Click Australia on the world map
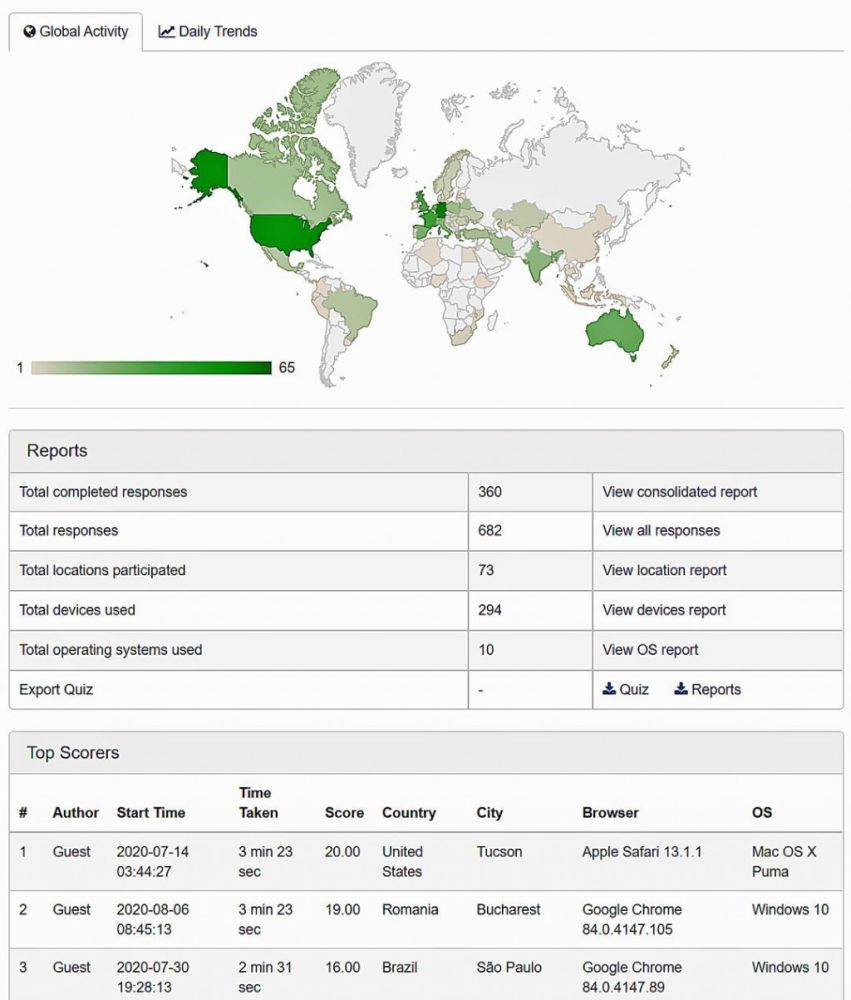851x1000 pixels. (x=614, y=332)
